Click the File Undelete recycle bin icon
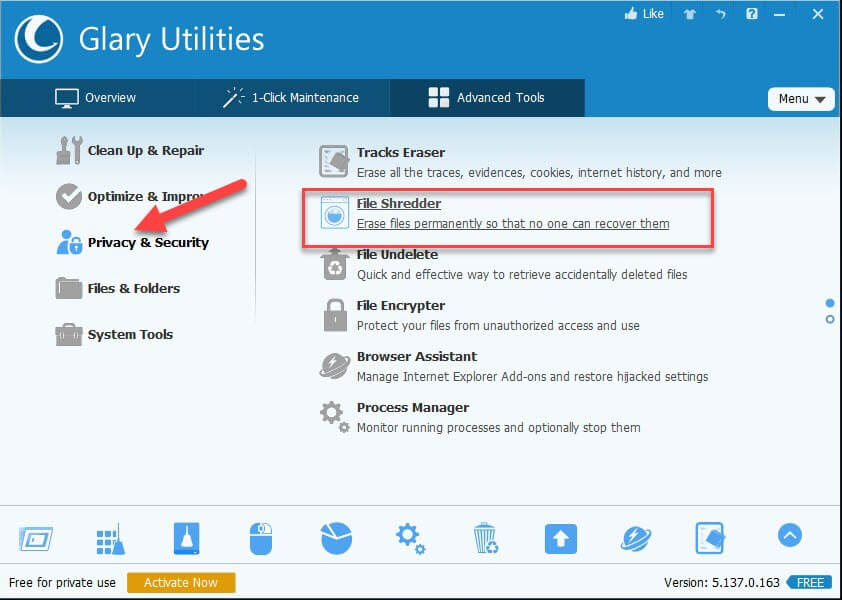 [x=335, y=264]
